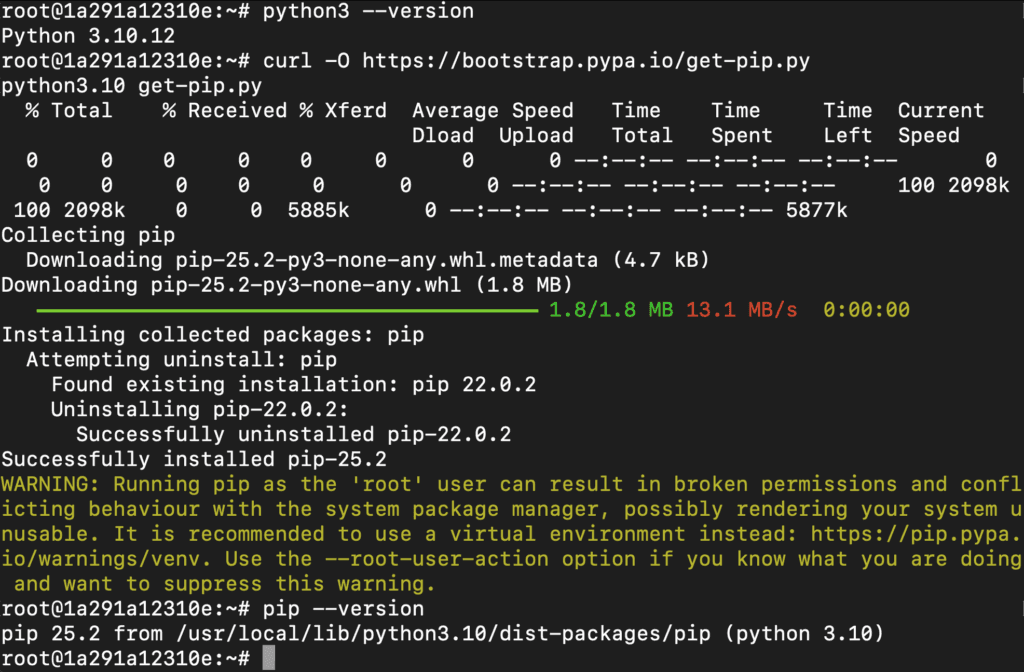Click the bootstrap.pypa.io get-pip.py URL

click(x=586, y=61)
